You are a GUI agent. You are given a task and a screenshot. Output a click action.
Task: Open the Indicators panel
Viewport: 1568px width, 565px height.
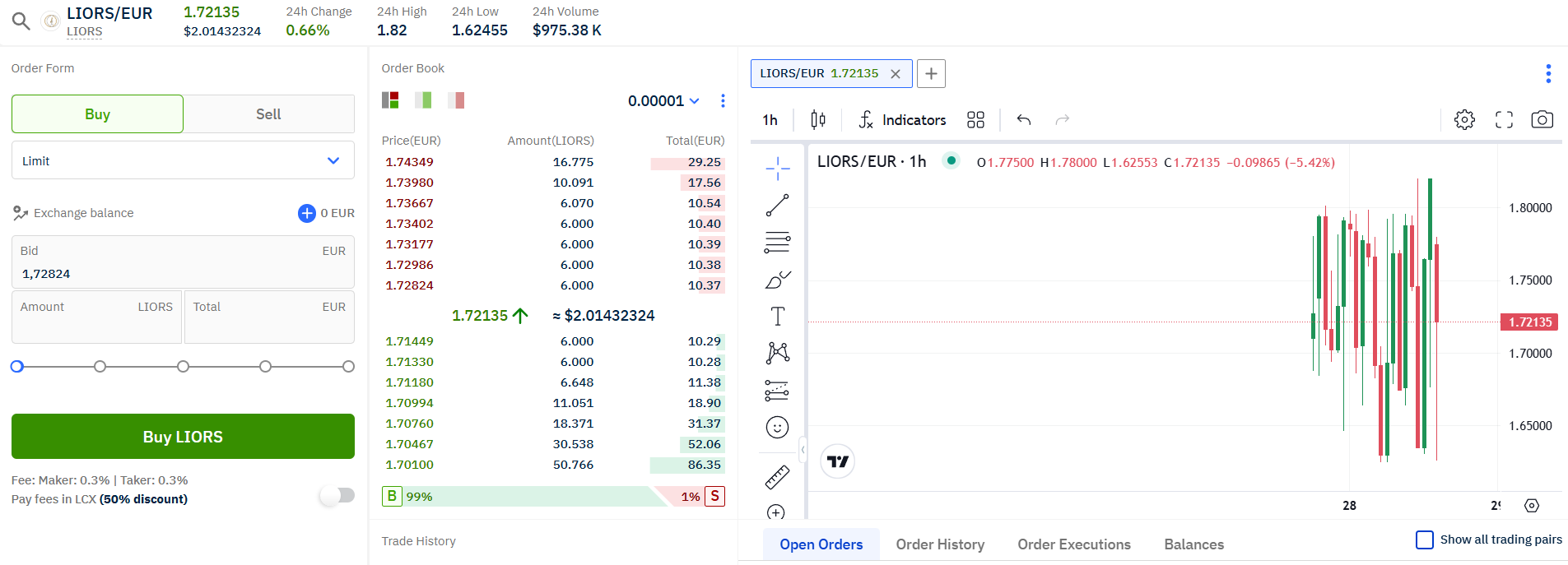pyautogui.click(x=902, y=120)
